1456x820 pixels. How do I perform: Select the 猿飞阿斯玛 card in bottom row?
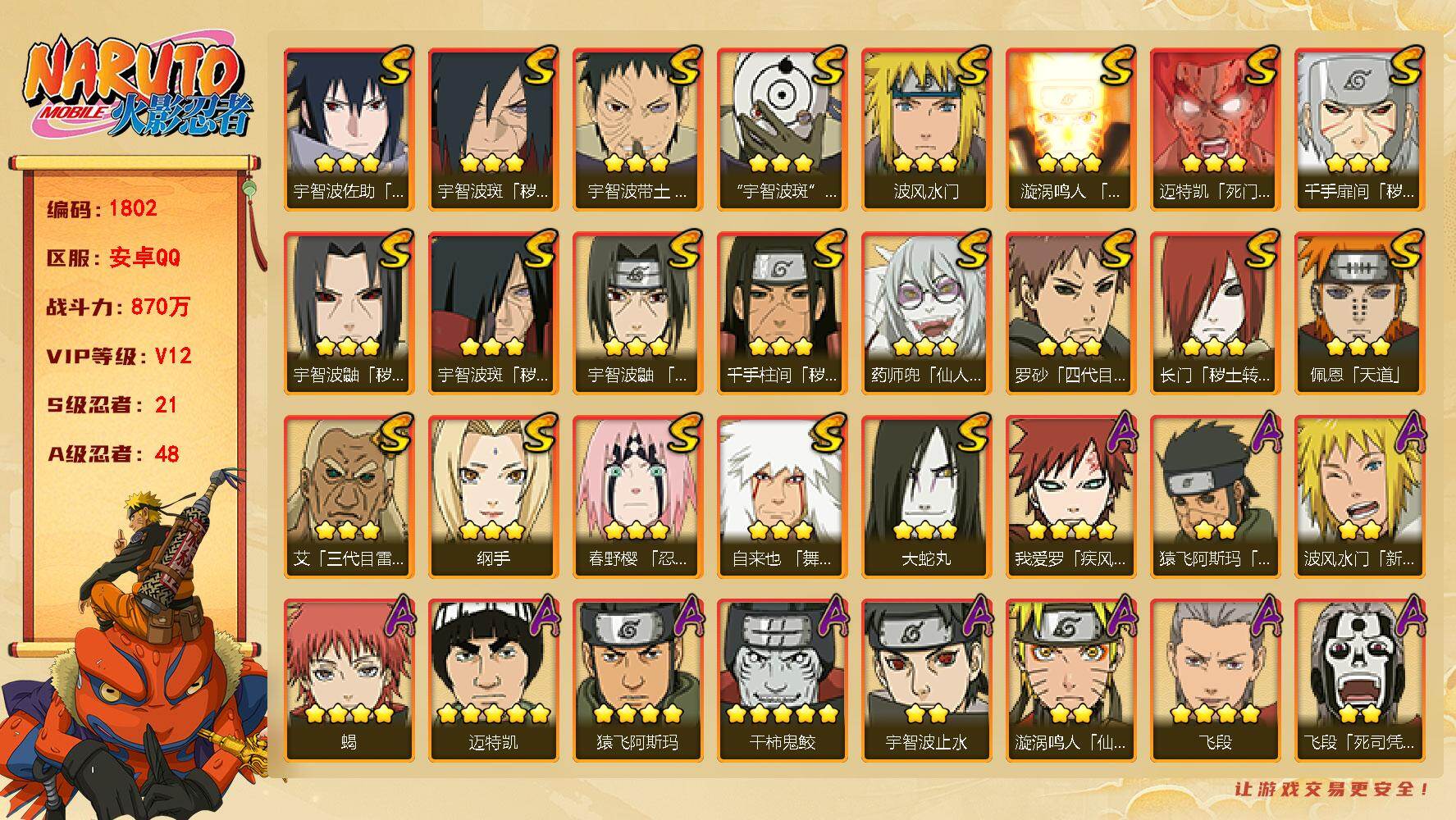637,681
